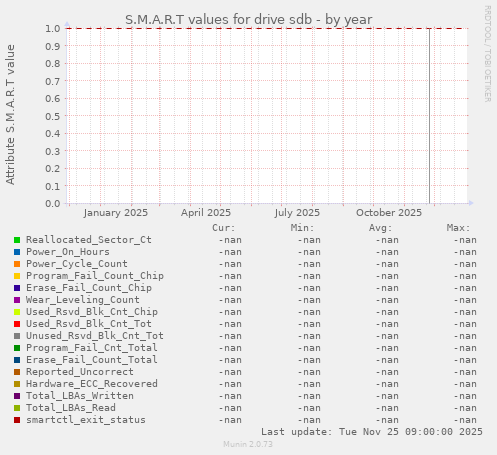Viewport: 497px width, 455px height.
Task: Select the Reallocated_Sector_Ct legend label
Action: [x=89, y=240]
